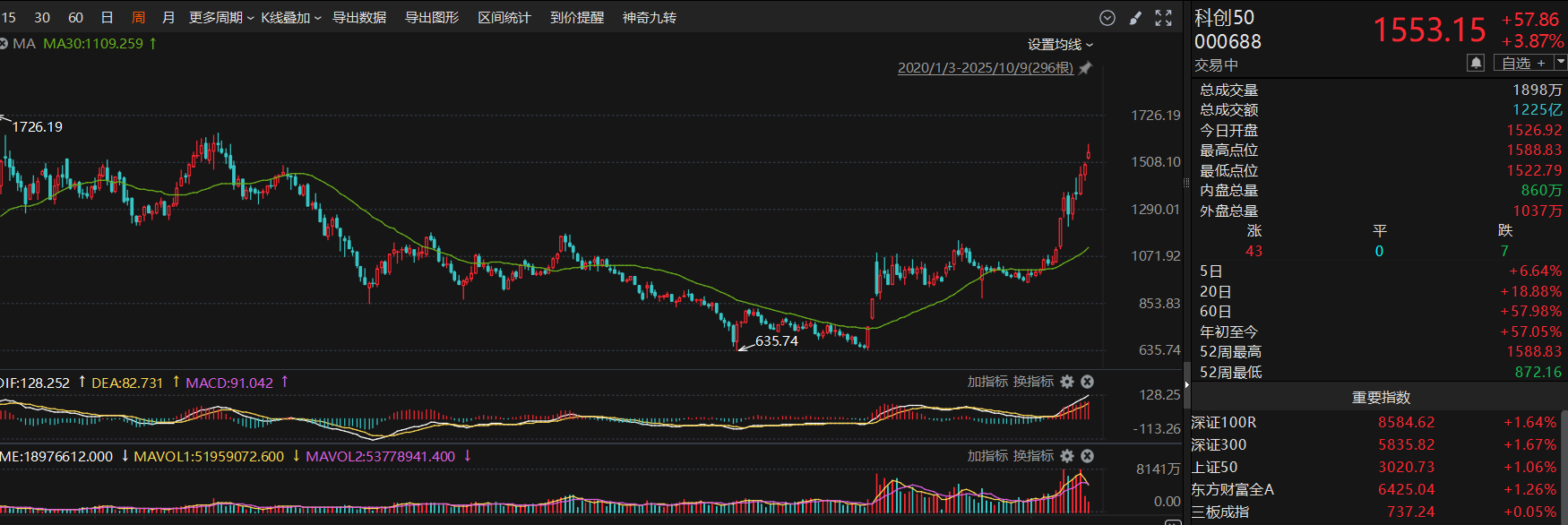Click the 1553.15 current price

coord(1430,30)
